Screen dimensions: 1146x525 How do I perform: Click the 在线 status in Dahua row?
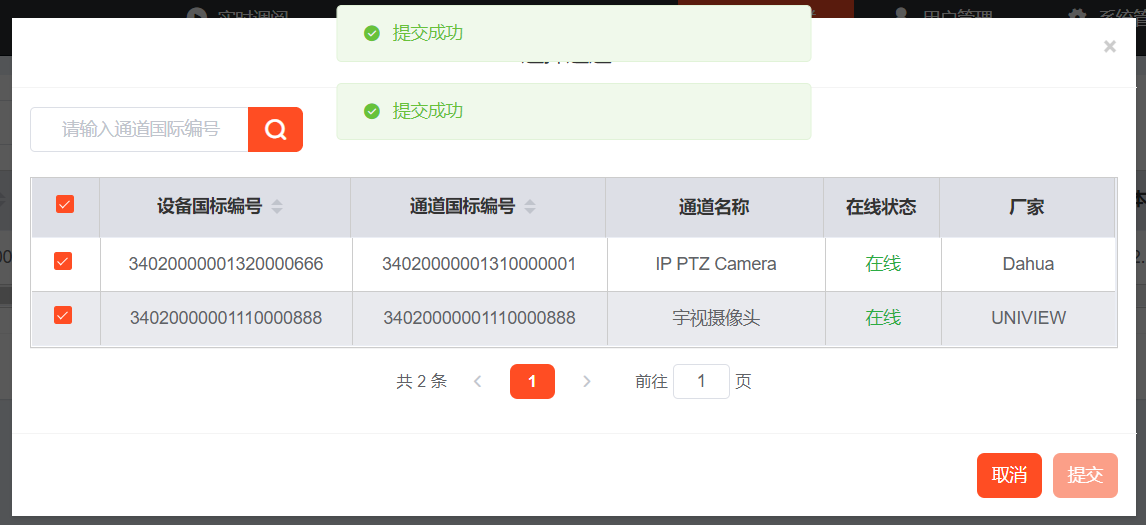(x=883, y=264)
